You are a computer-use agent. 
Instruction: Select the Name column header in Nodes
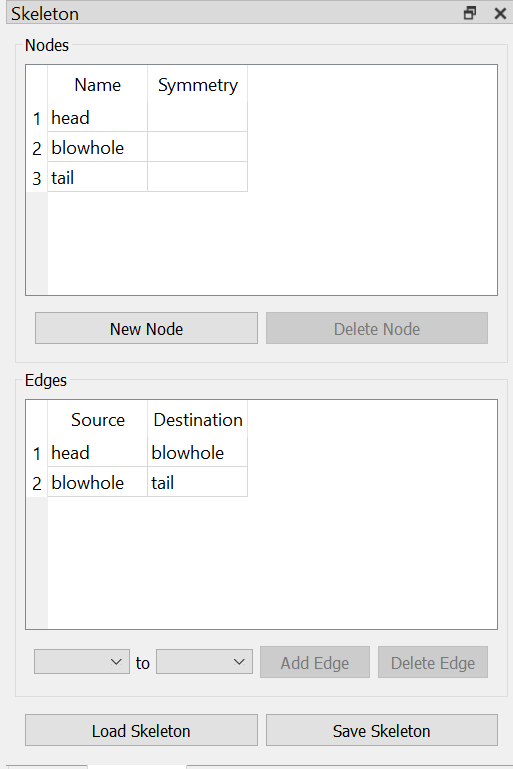click(x=98, y=85)
